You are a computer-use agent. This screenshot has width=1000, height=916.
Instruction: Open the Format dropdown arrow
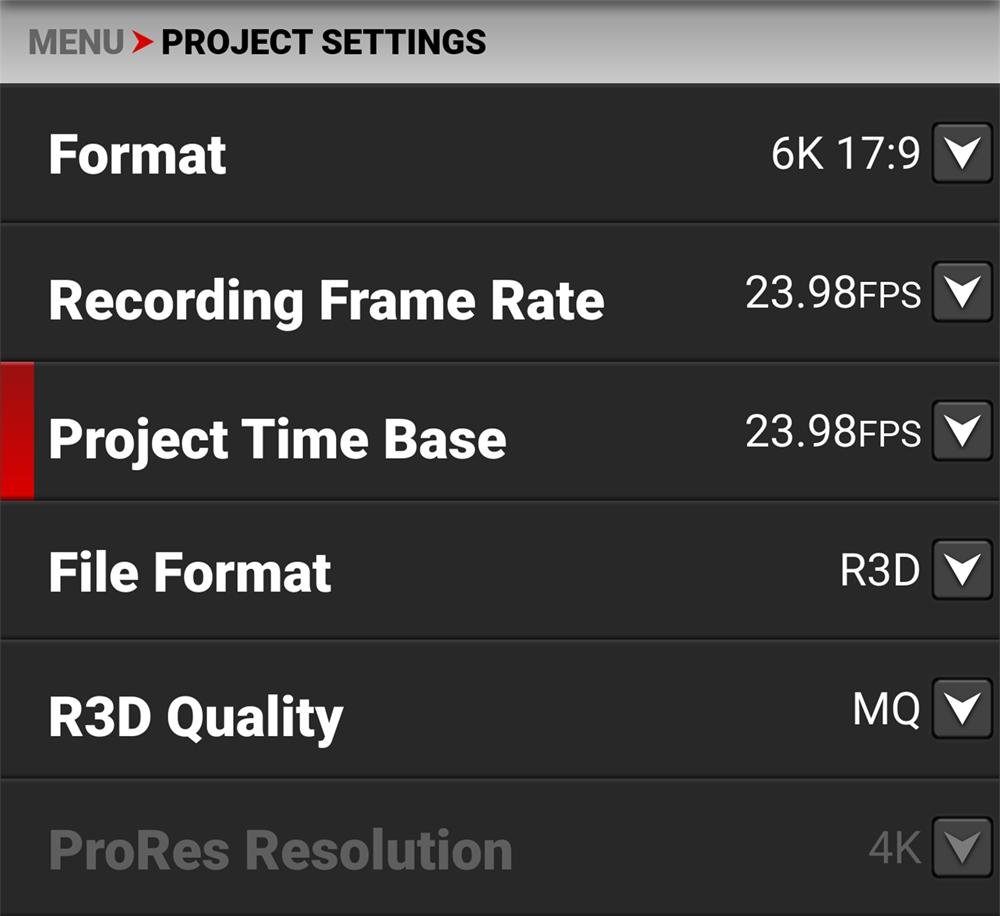962,154
